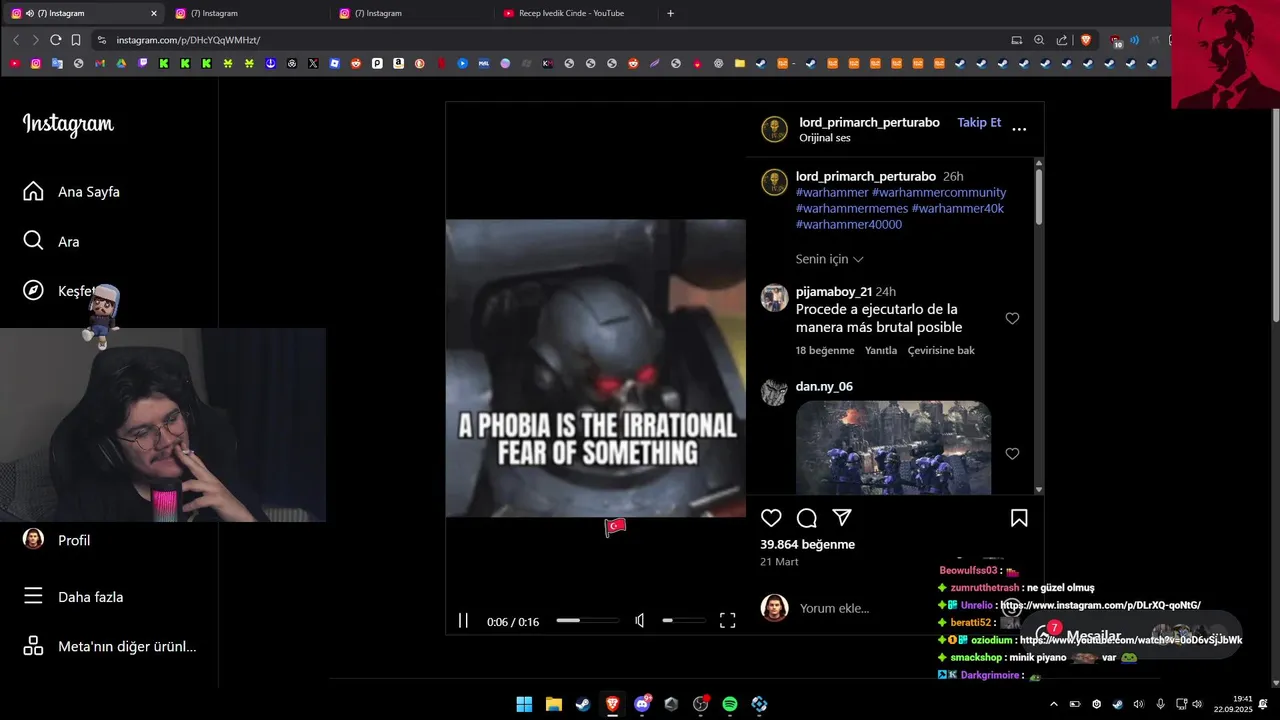Share the post with paper plane icon

pos(842,518)
